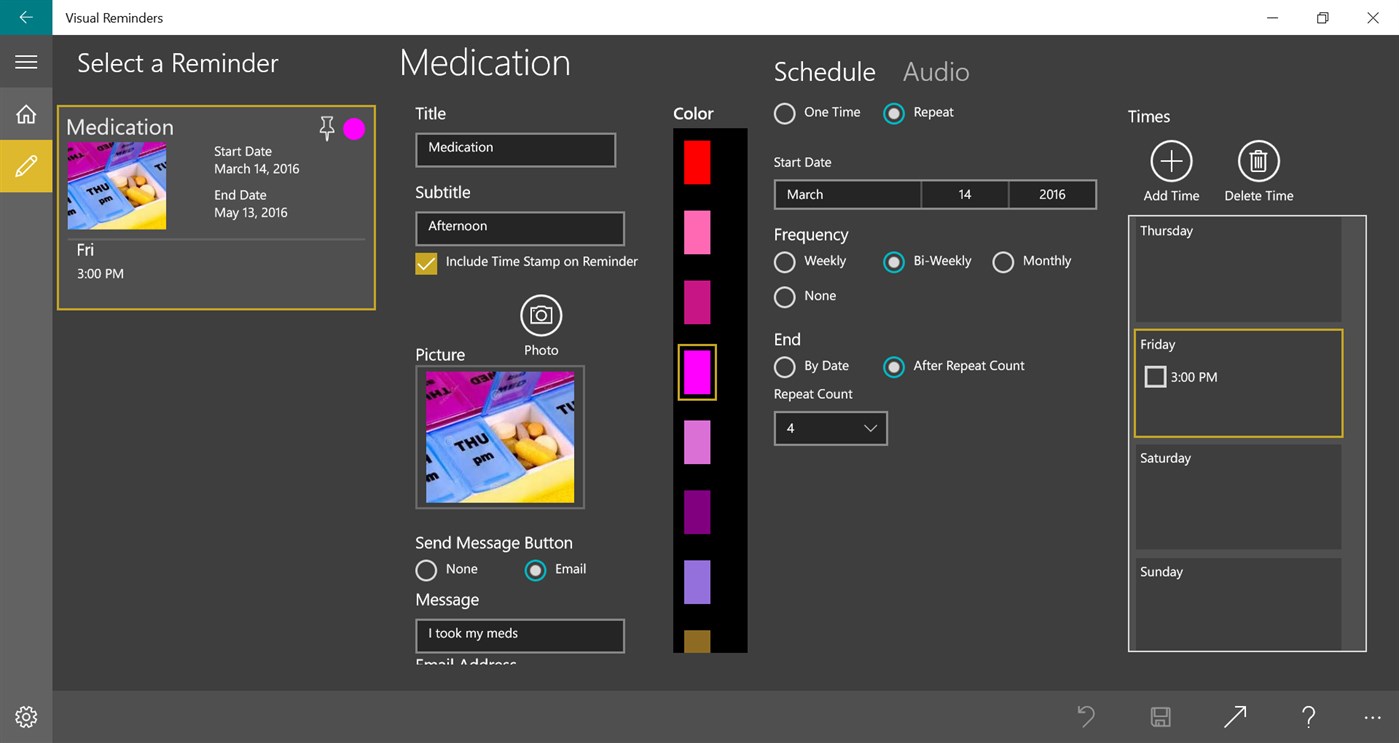Viewport: 1399px width, 743px height.
Task: Open app settings with the gear button
Action: [25, 717]
